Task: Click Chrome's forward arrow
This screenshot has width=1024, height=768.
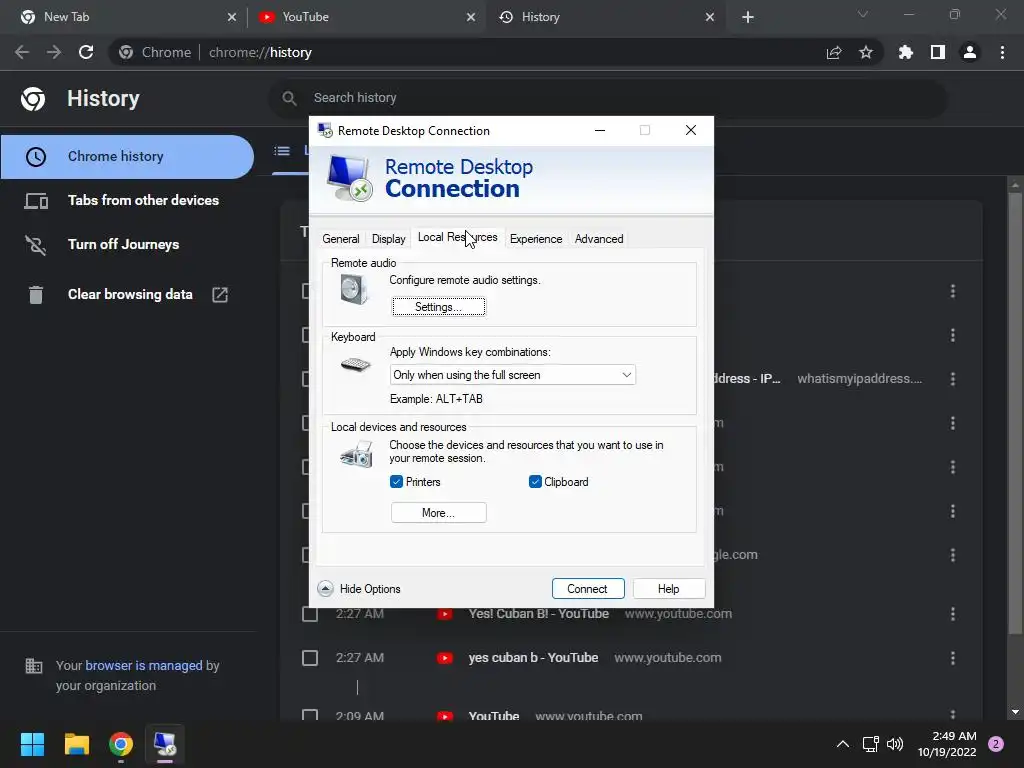Action: click(x=54, y=52)
